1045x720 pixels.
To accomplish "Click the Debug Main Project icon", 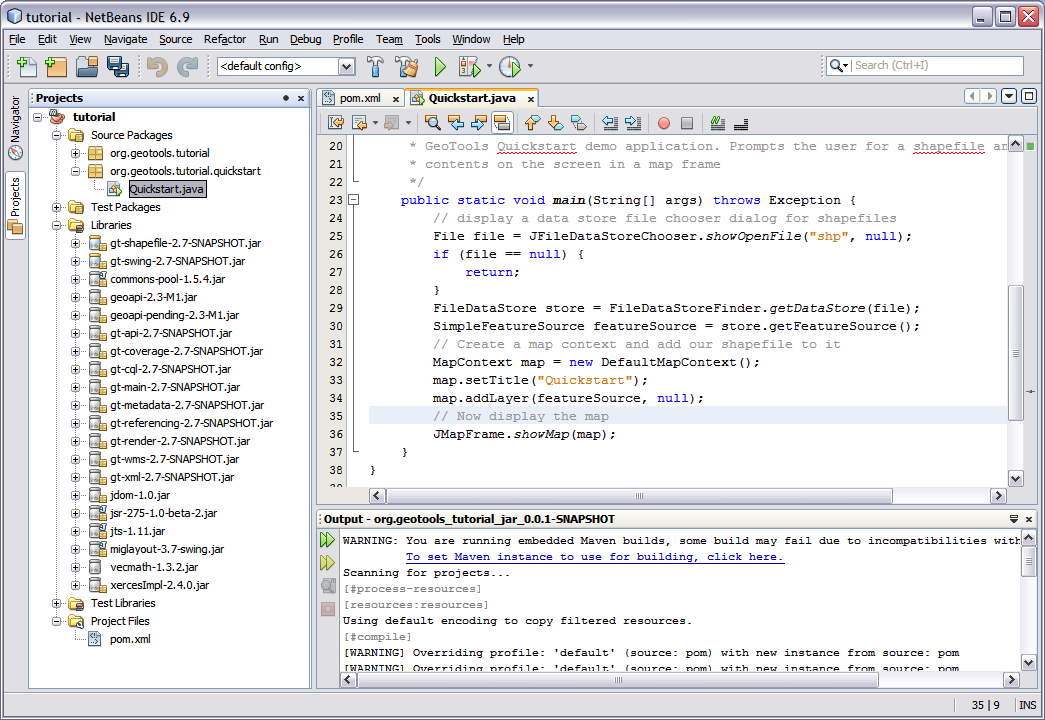I will coord(469,66).
